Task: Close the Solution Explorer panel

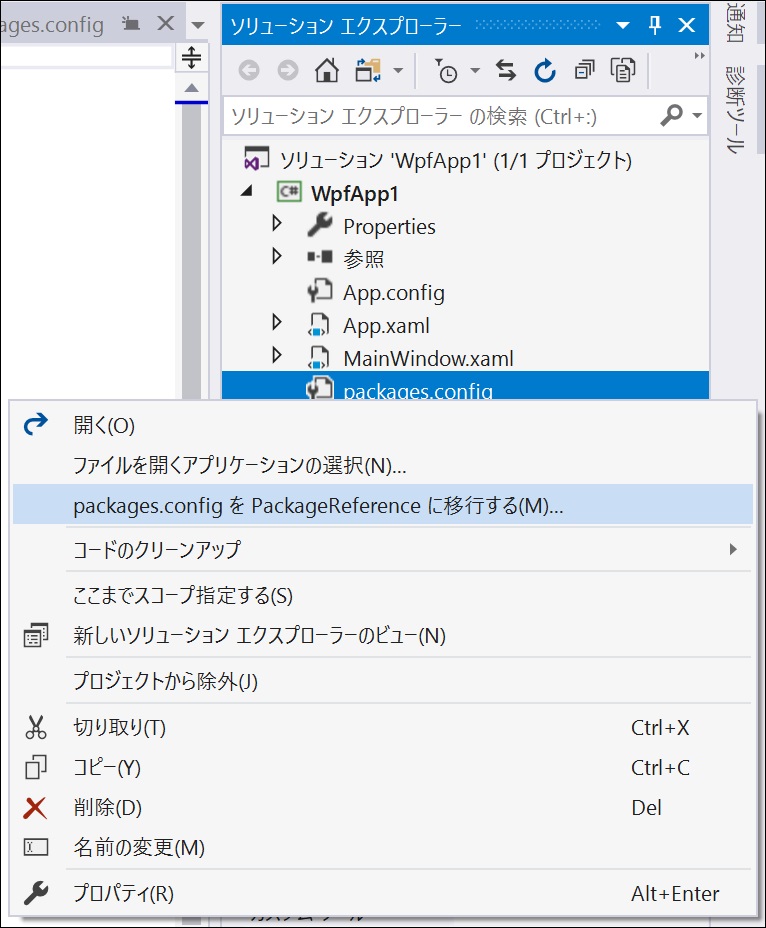Action: [x=687, y=25]
